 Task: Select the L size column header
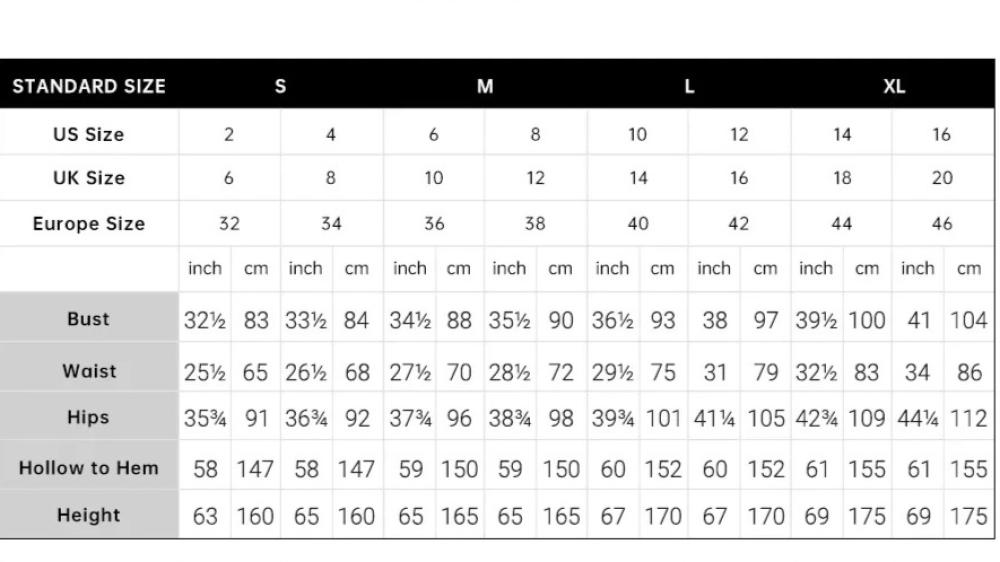point(689,86)
